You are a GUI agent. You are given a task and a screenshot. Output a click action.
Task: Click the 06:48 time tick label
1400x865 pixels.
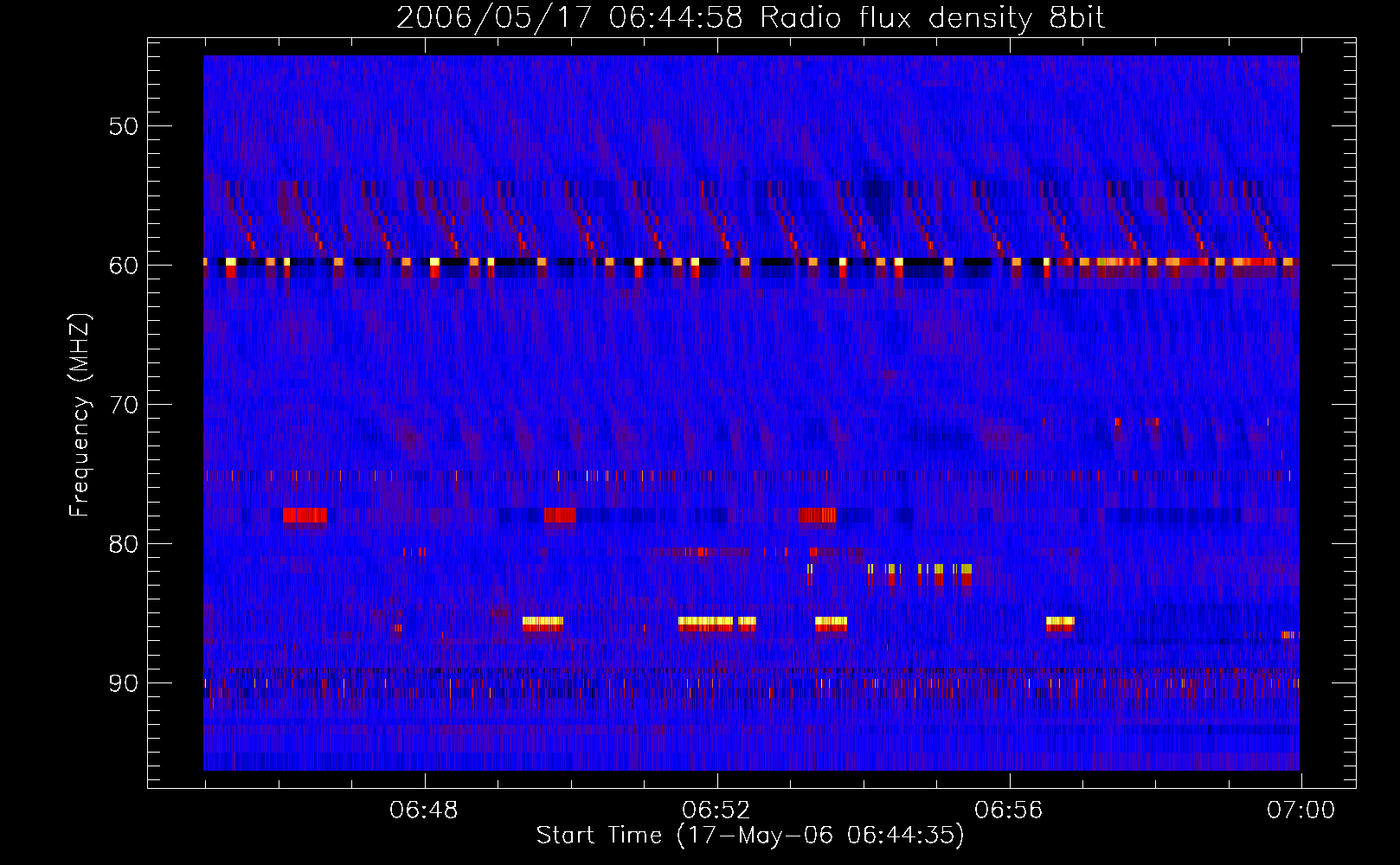coord(424,811)
